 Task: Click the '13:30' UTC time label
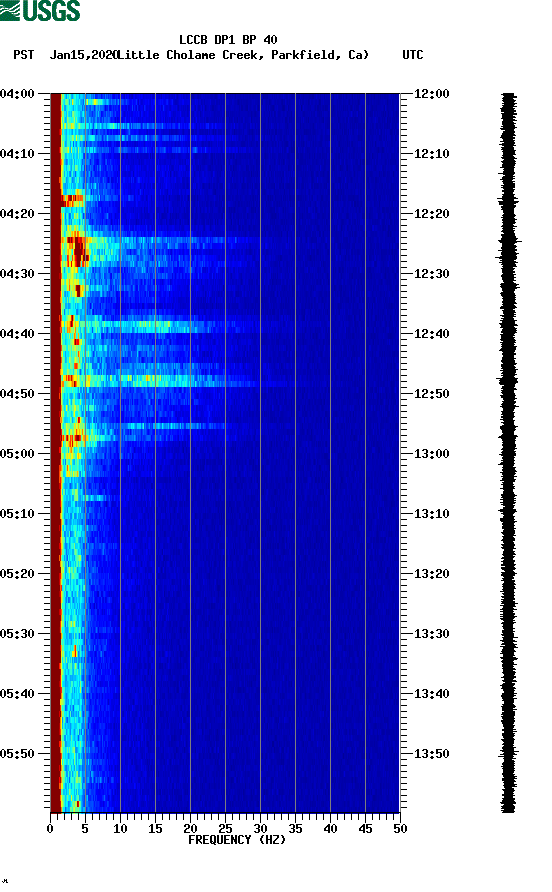click(432, 634)
